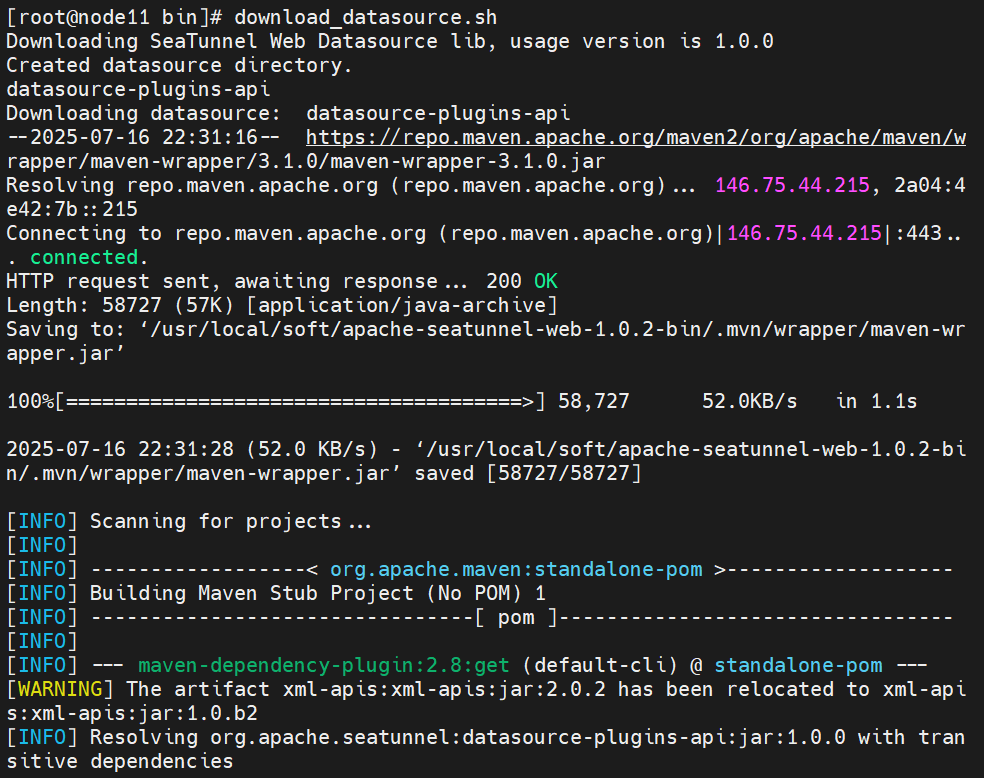
Task: Select the green 'connected' status word
Action: [x=84, y=257]
